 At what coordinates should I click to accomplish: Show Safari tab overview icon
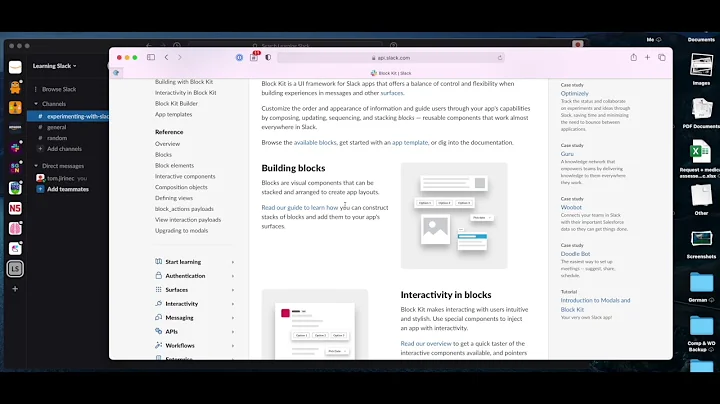pos(661,57)
